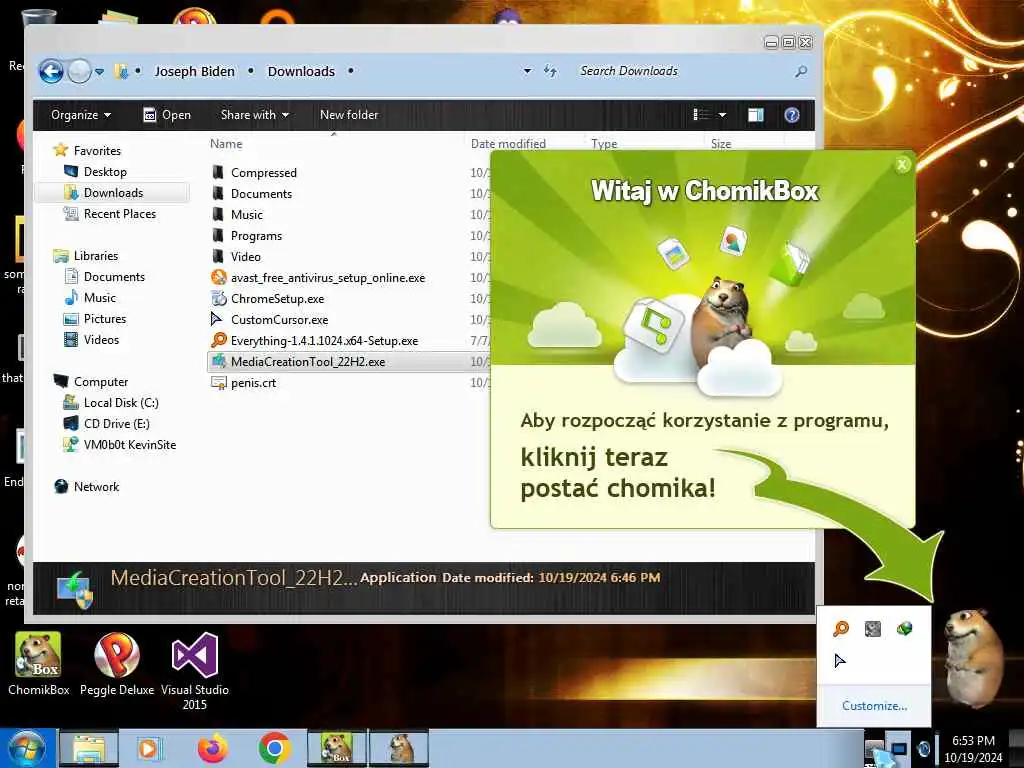Open the Pictures library
Image resolution: width=1024 pixels, height=768 pixels.
tap(95, 319)
